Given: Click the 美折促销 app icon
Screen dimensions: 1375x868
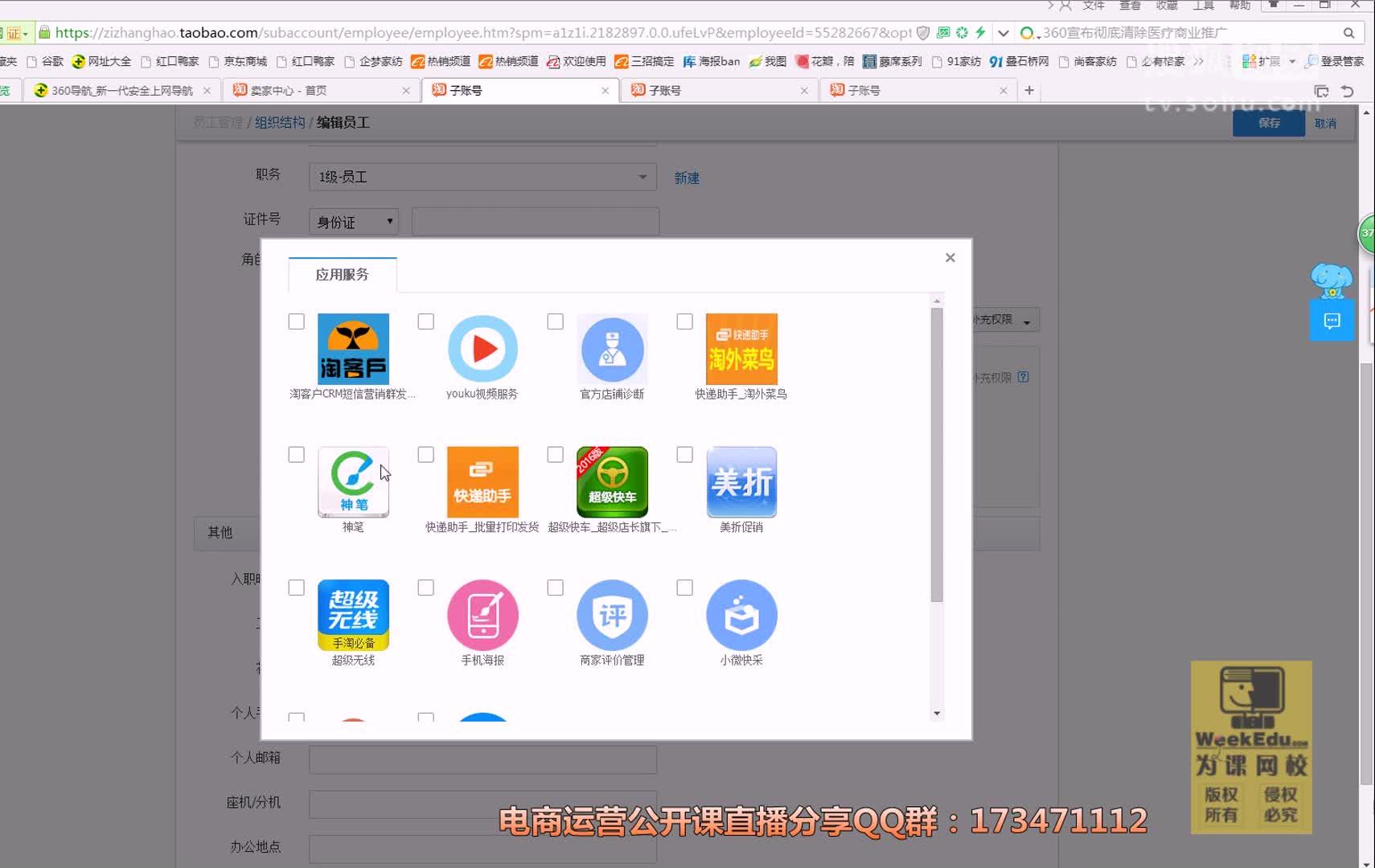Looking at the screenshot, I should (741, 482).
